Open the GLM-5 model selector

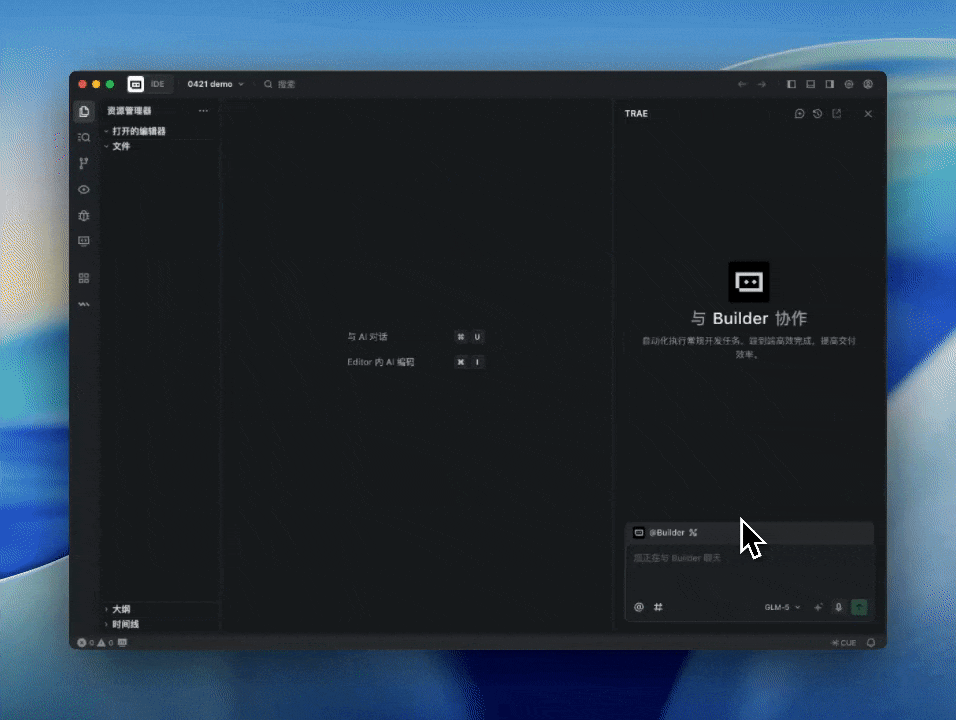782,607
